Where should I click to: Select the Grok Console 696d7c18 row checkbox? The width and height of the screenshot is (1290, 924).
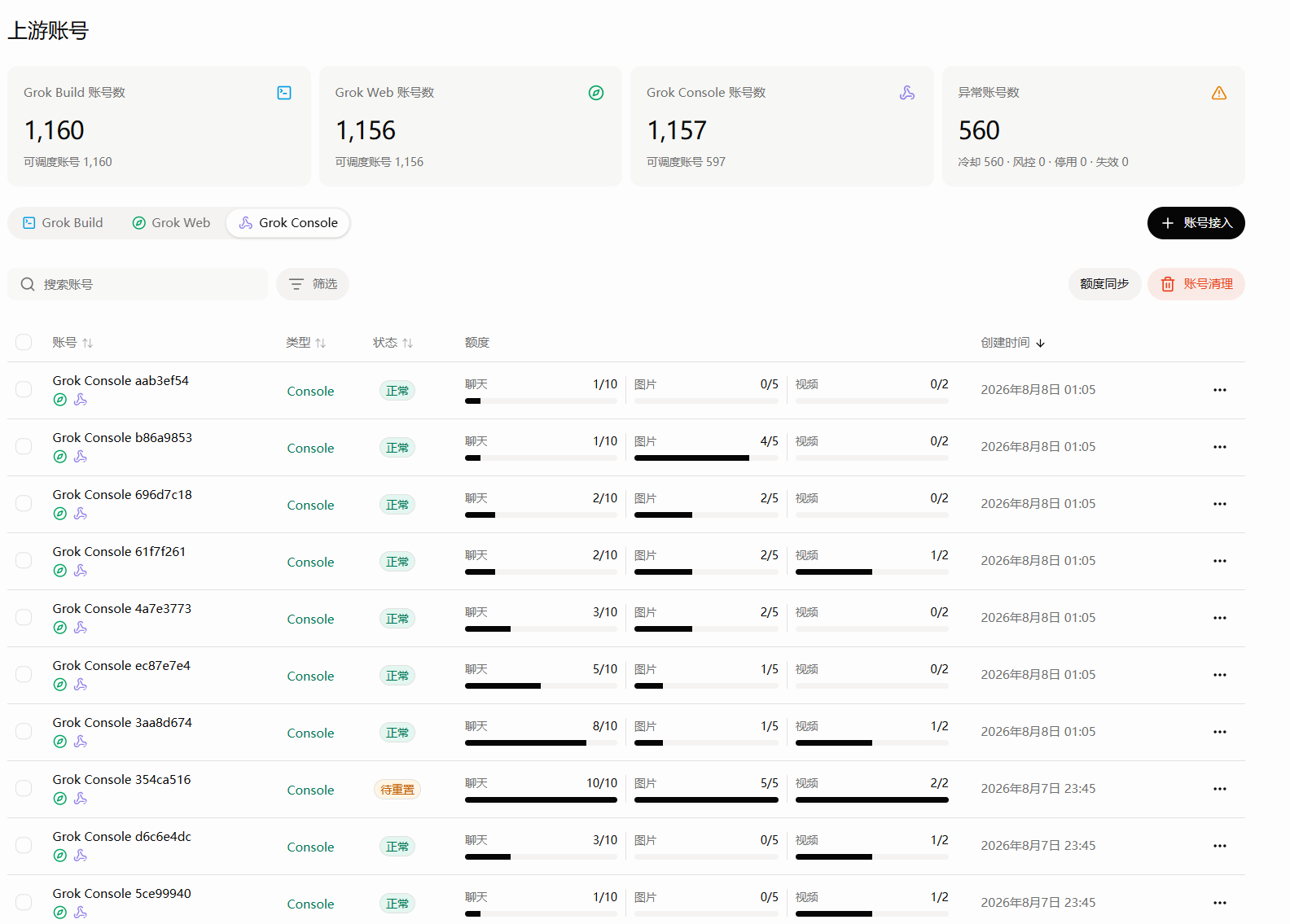(x=24, y=503)
